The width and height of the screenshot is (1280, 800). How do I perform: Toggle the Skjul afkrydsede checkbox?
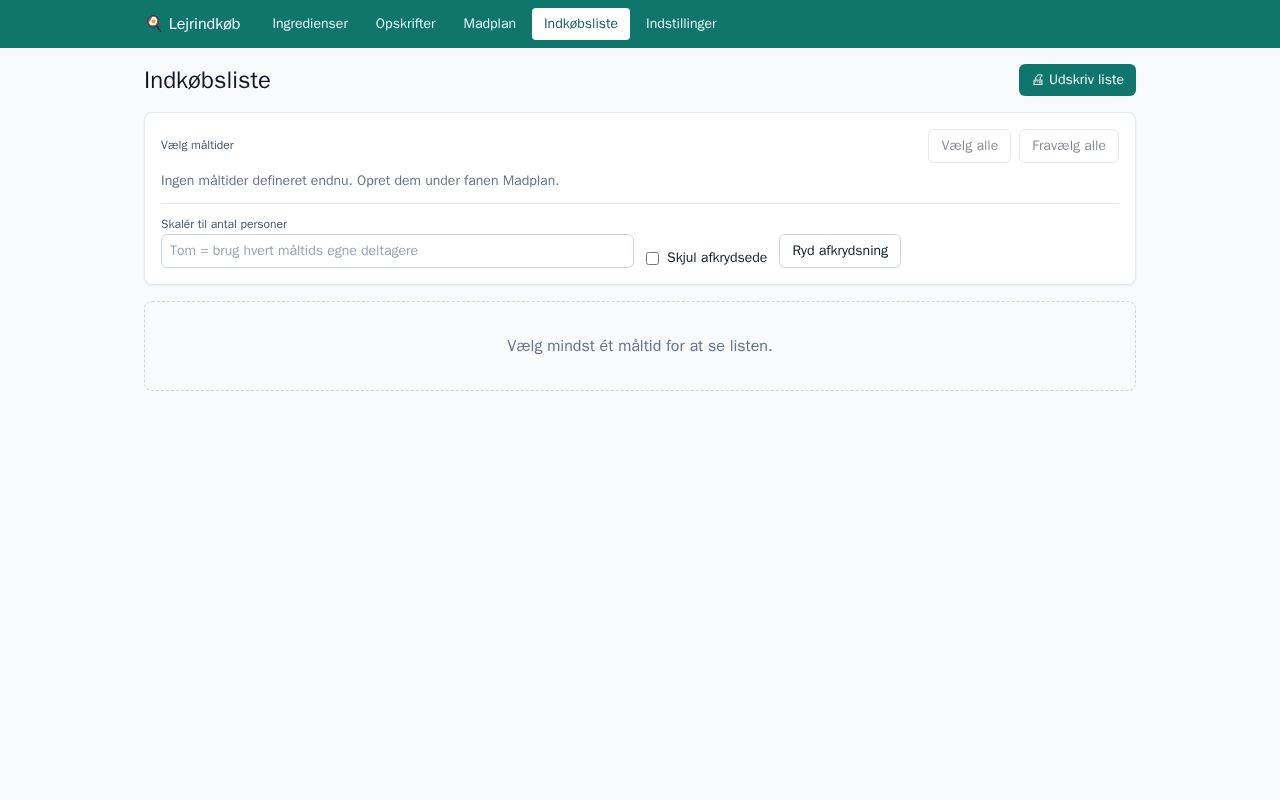652,258
